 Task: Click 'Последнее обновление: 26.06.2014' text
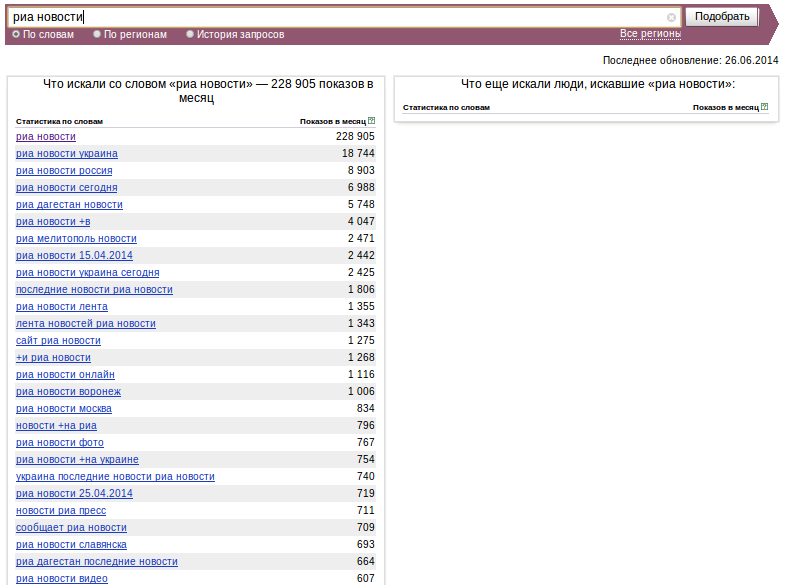pos(690,60)
